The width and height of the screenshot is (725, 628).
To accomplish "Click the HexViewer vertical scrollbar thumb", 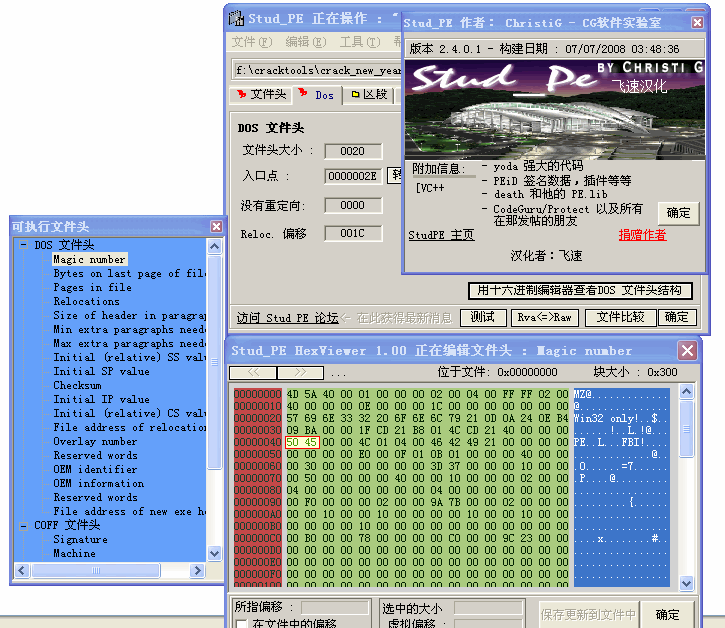I will coord(687,428).
